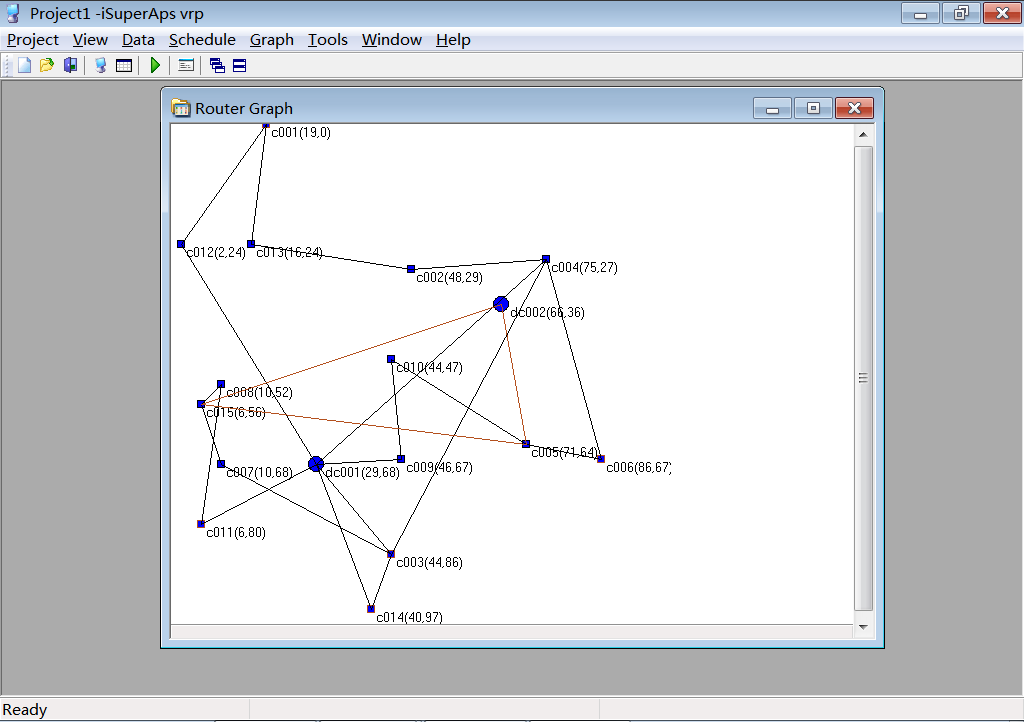Viewport: 1024px width, 722px height.
Task: Expand the Tools menu
Action: click(x=327, y=40)
